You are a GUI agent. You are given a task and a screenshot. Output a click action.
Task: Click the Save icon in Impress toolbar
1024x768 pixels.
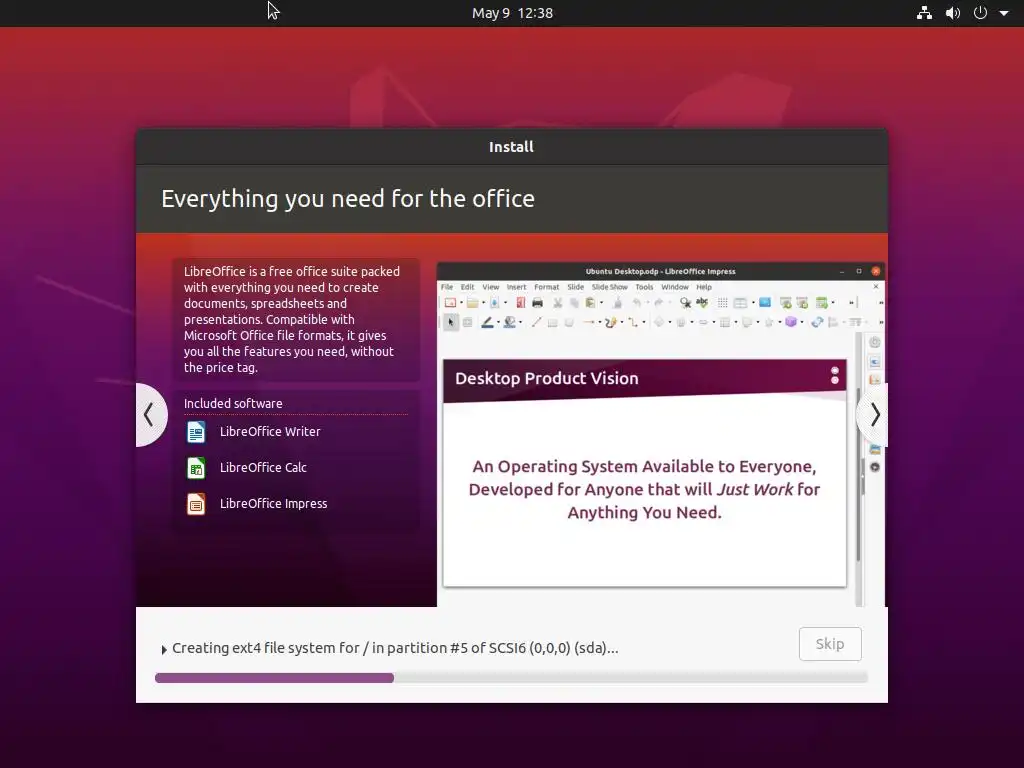pyautogui.click(x=494, y=302)
